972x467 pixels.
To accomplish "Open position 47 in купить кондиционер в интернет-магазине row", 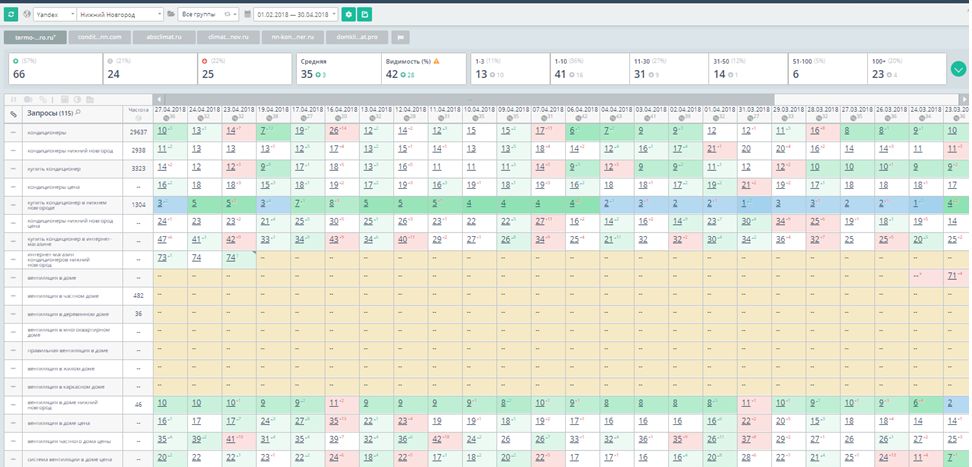I will click(161, 239).
